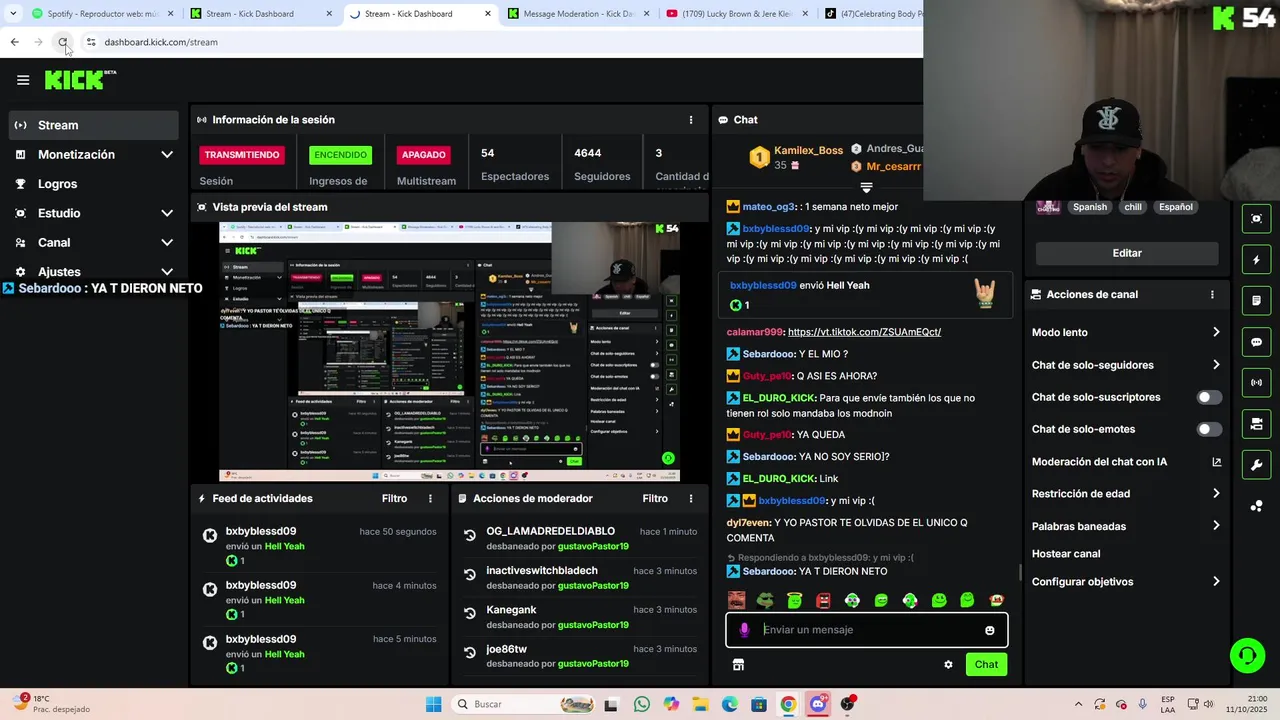
Task: Select the camera channel icon in right rail
Action: (1256, 424)
